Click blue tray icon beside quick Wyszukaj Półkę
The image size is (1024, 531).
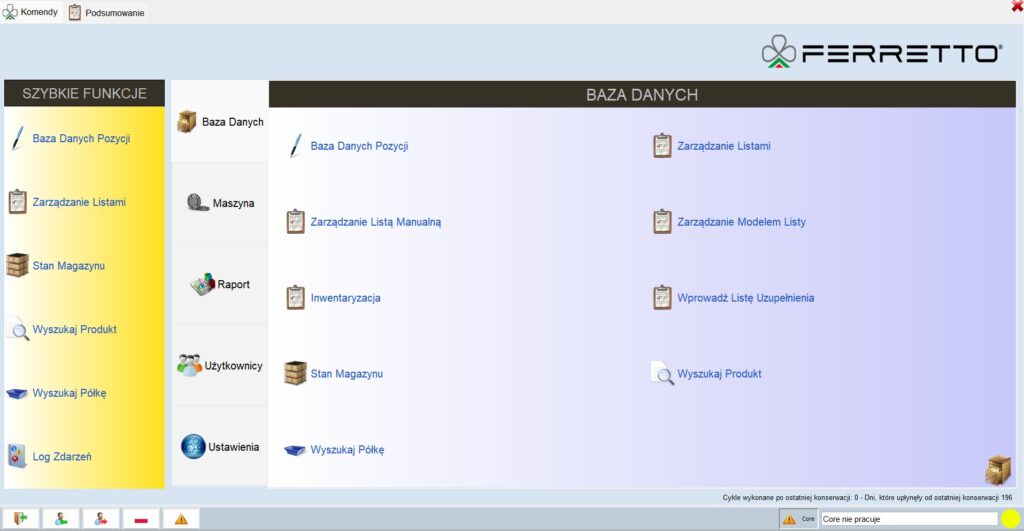click(x=17, y=393)
